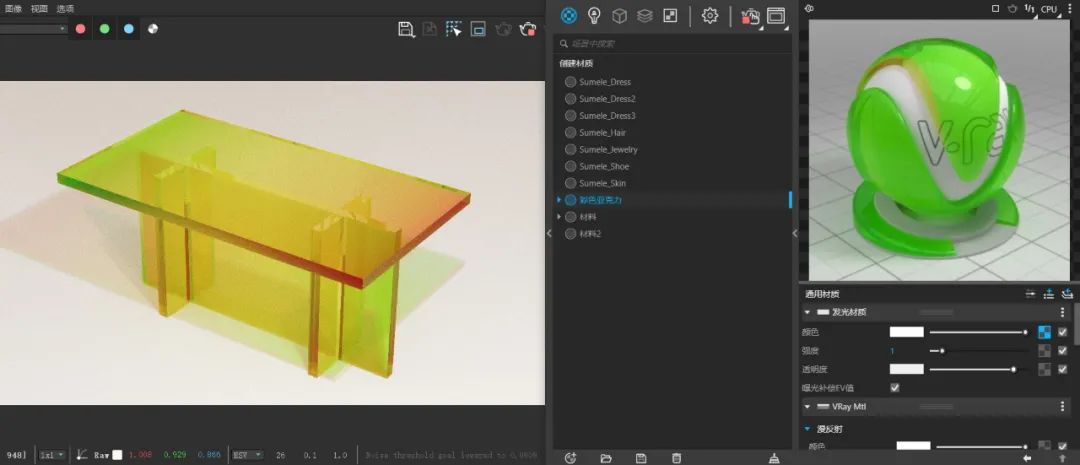Open the Geometry tab cube icon
The image size is (1080, 465).
(620, 15)
